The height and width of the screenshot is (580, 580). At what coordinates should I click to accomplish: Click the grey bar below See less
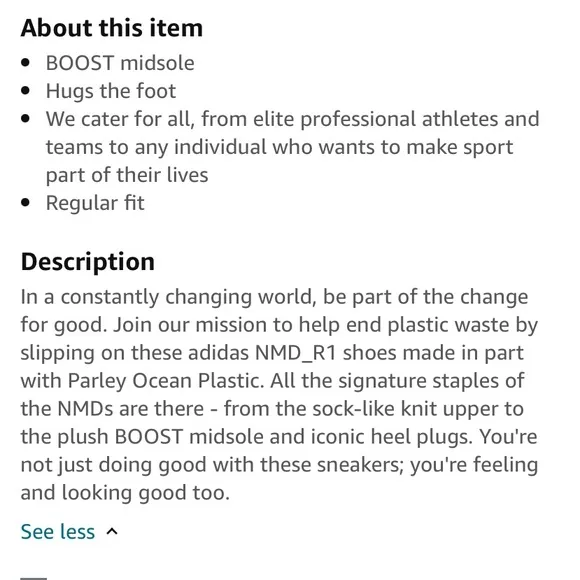coord(34,578)
